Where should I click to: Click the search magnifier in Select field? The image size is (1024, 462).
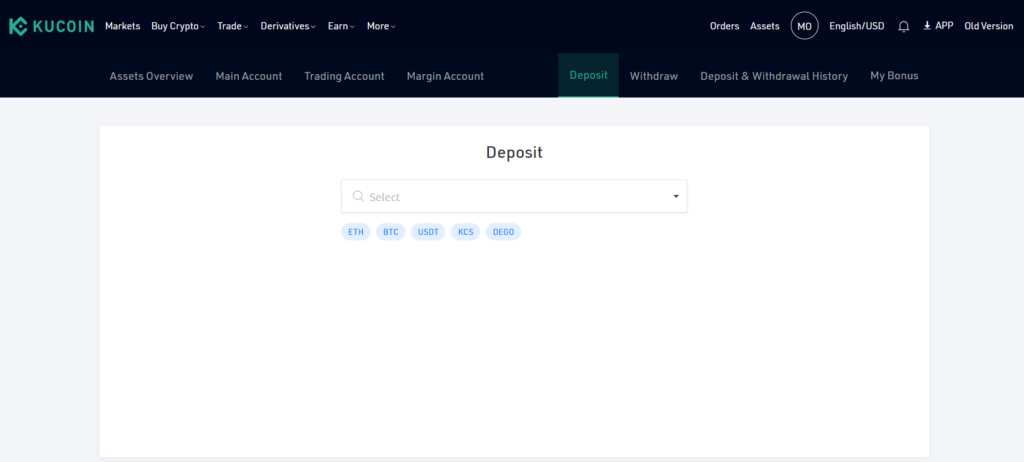[x=358, y=196]
